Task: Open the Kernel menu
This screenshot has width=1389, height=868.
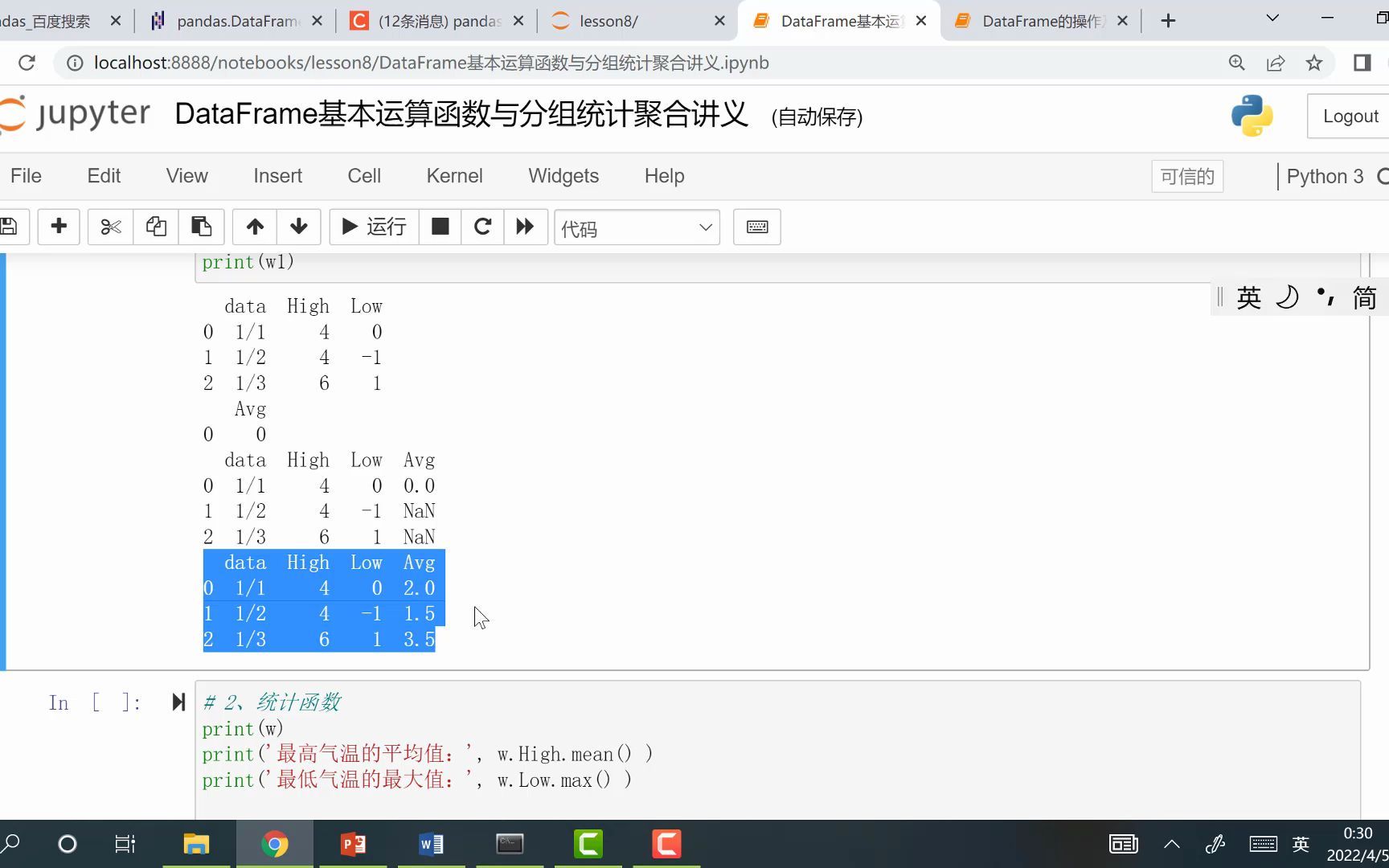Action: 454,175
